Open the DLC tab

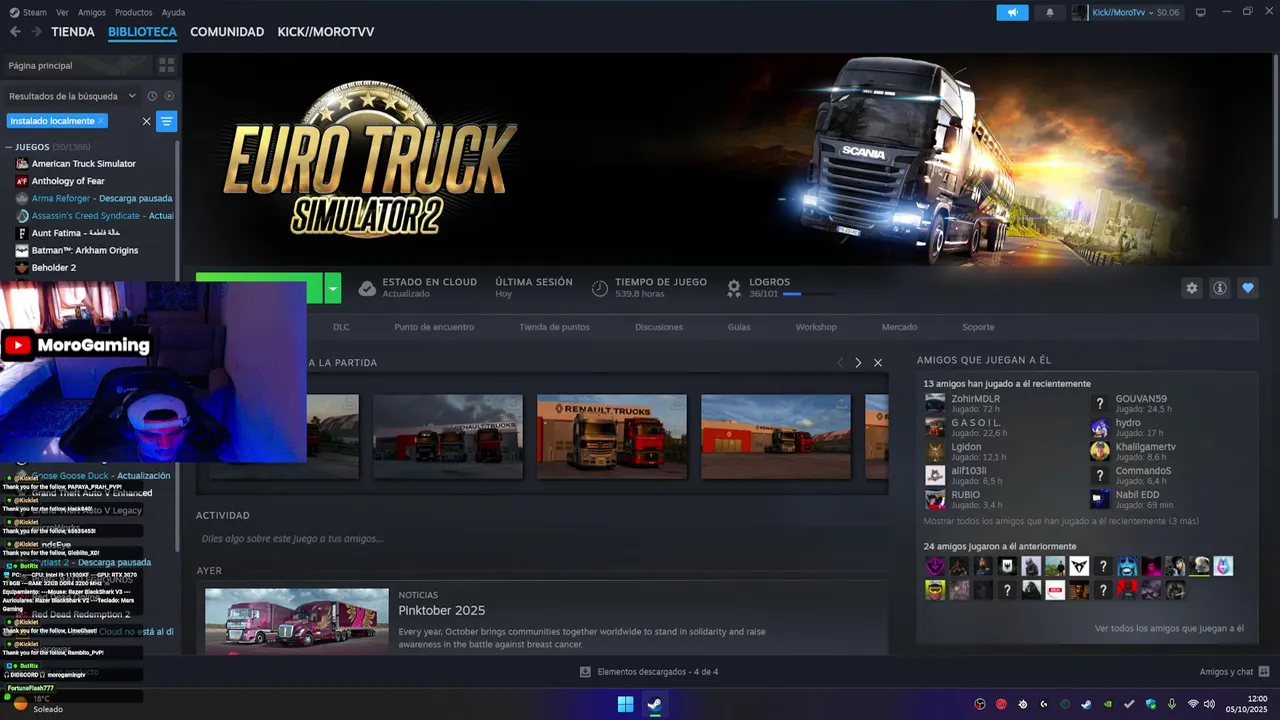tap(341, 327)
